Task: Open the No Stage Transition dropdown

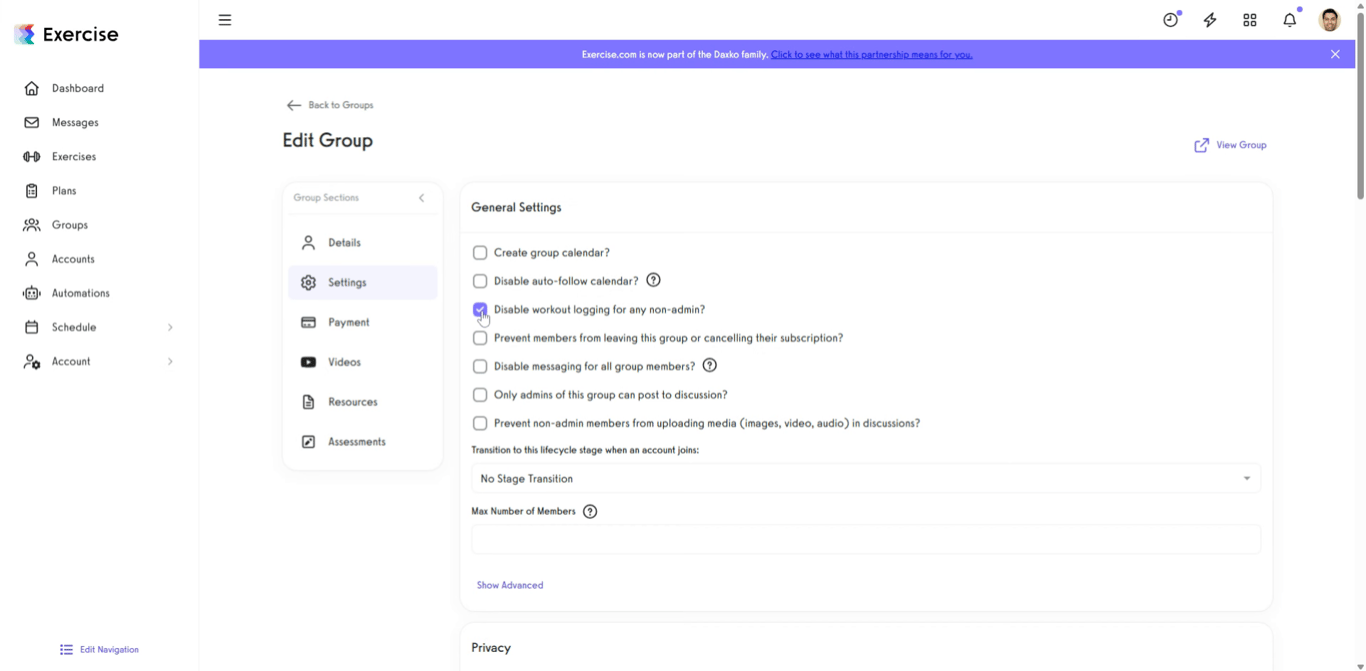Action: click(866, 478)
